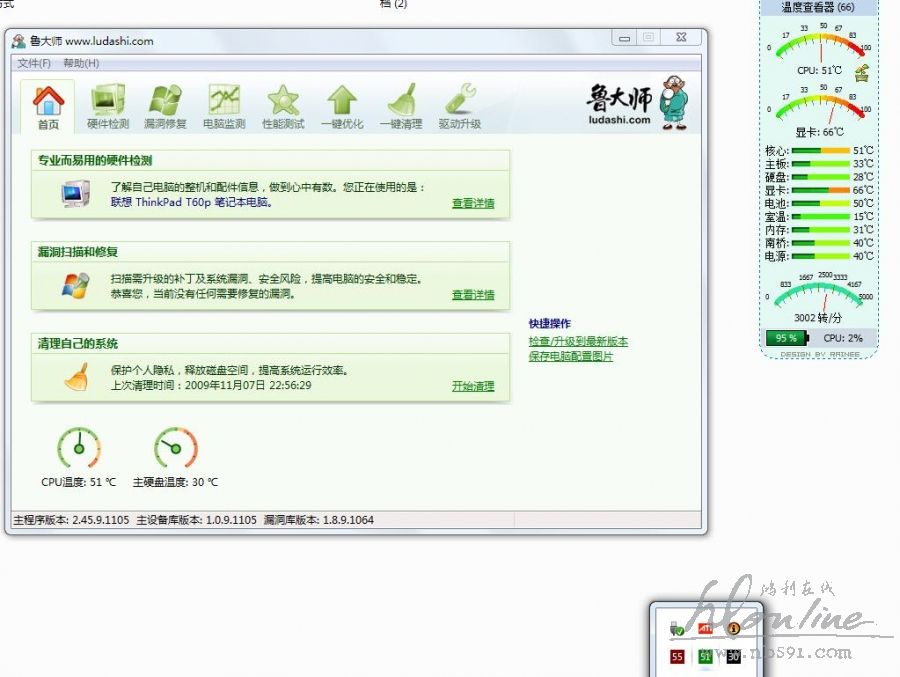The height and width of the screenshot is (677, 900).
Task: Click 查看详情 link for hardware detection
Action: coord(473,203)
